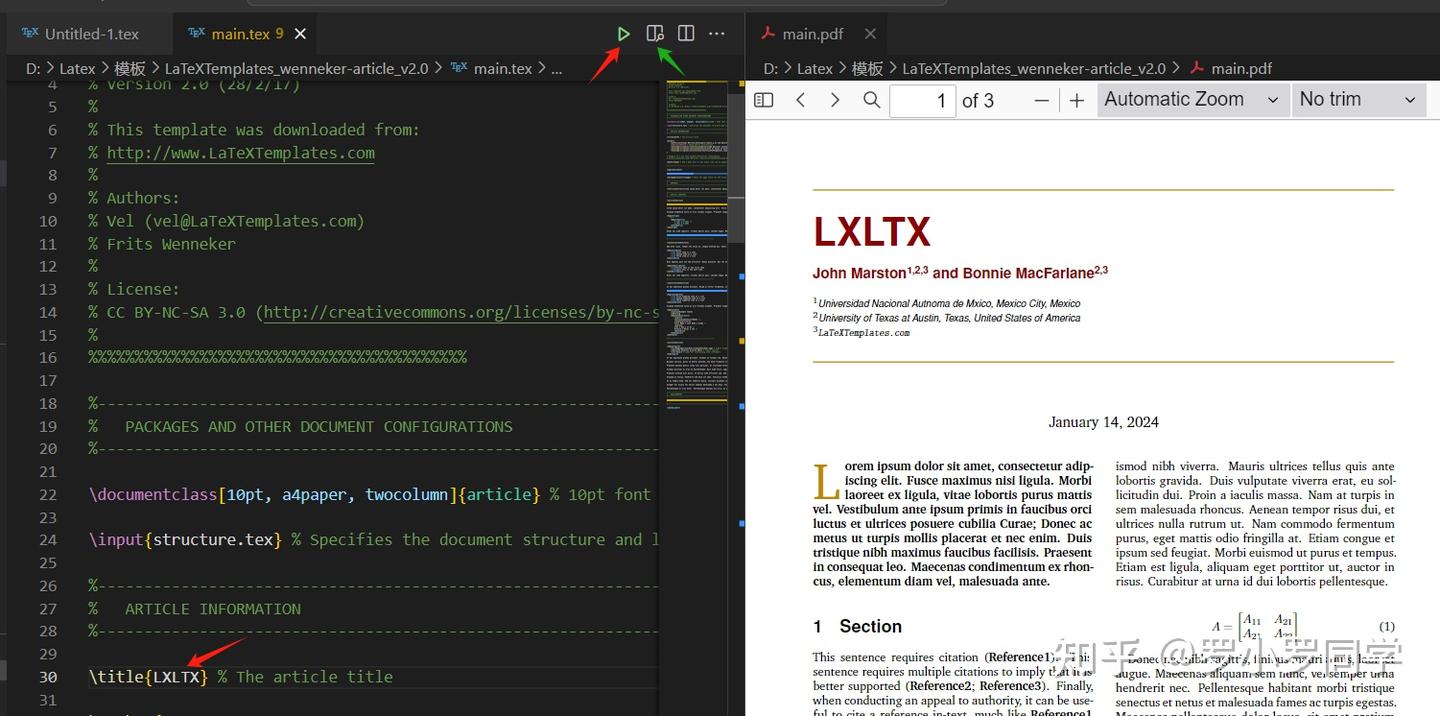Switch to the Untitled-1.tex tab
The width and height of the screenshot is (1440, 716).
(x=88, y=33)
